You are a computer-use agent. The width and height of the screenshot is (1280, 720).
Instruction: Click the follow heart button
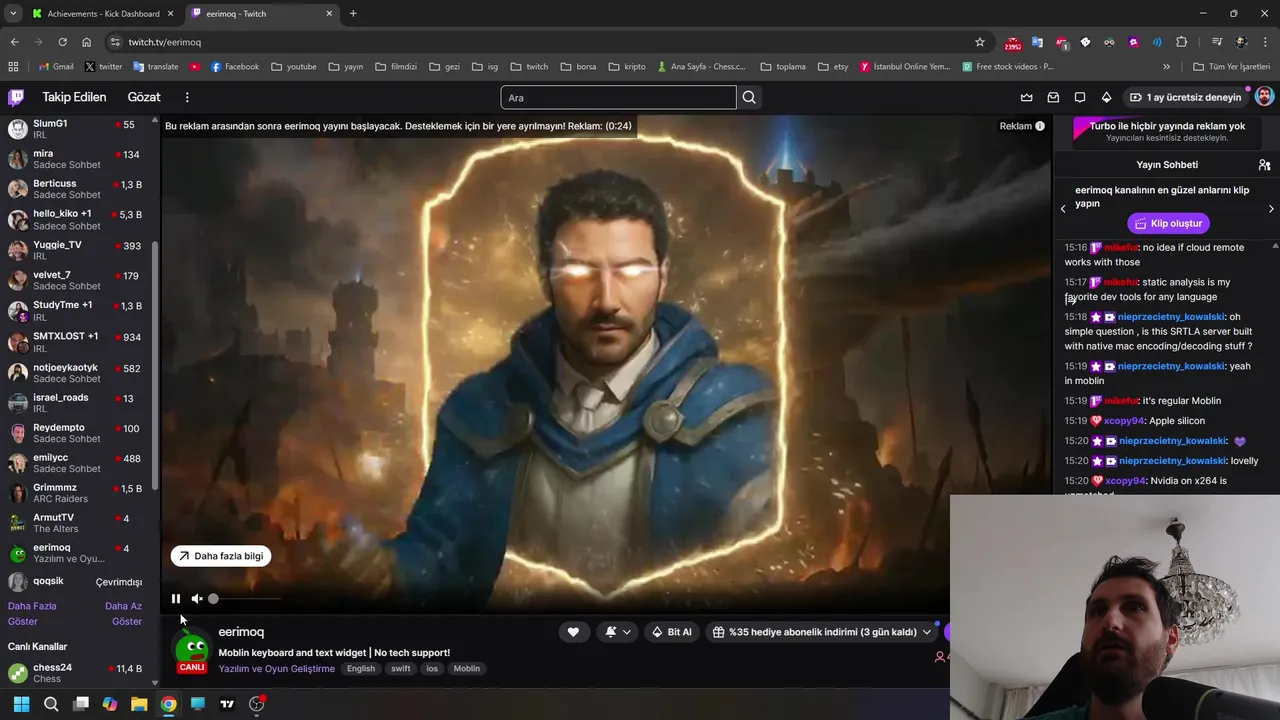pyautogui.click(x=573, y=632)
